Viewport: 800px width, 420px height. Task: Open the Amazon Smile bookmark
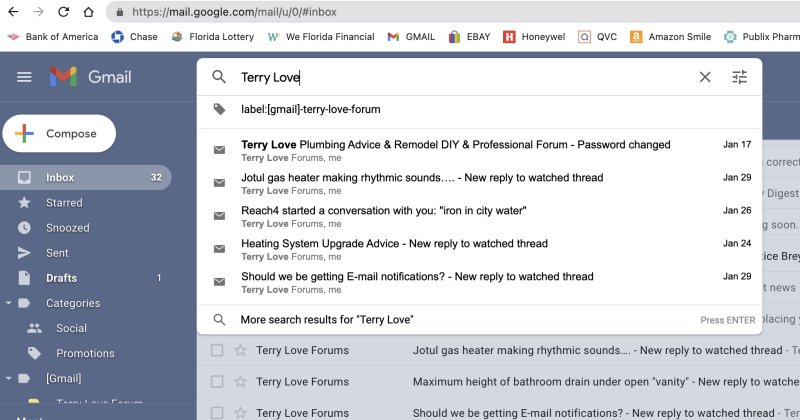[670, 37]
